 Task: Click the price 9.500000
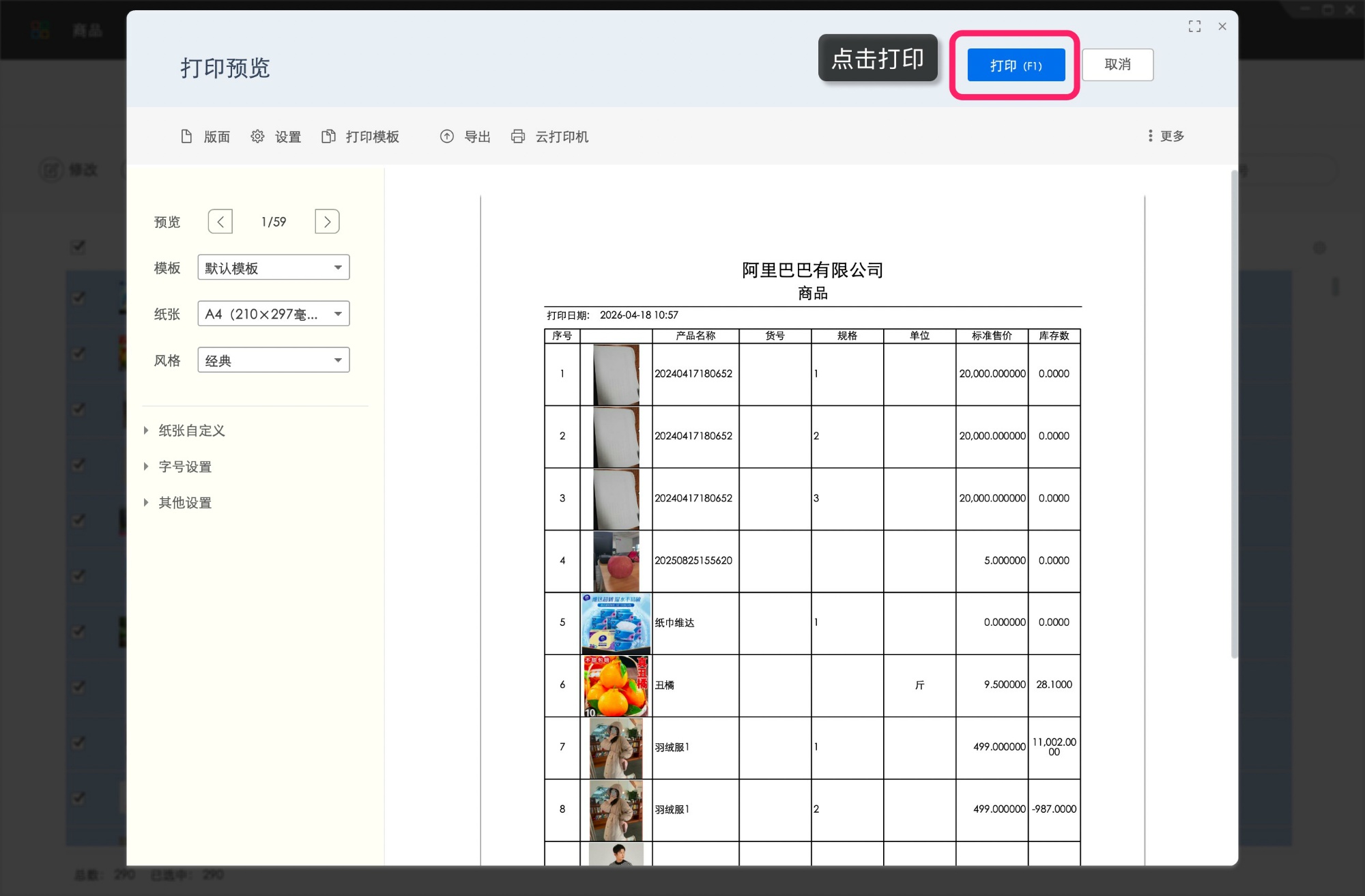[1005, 684]
